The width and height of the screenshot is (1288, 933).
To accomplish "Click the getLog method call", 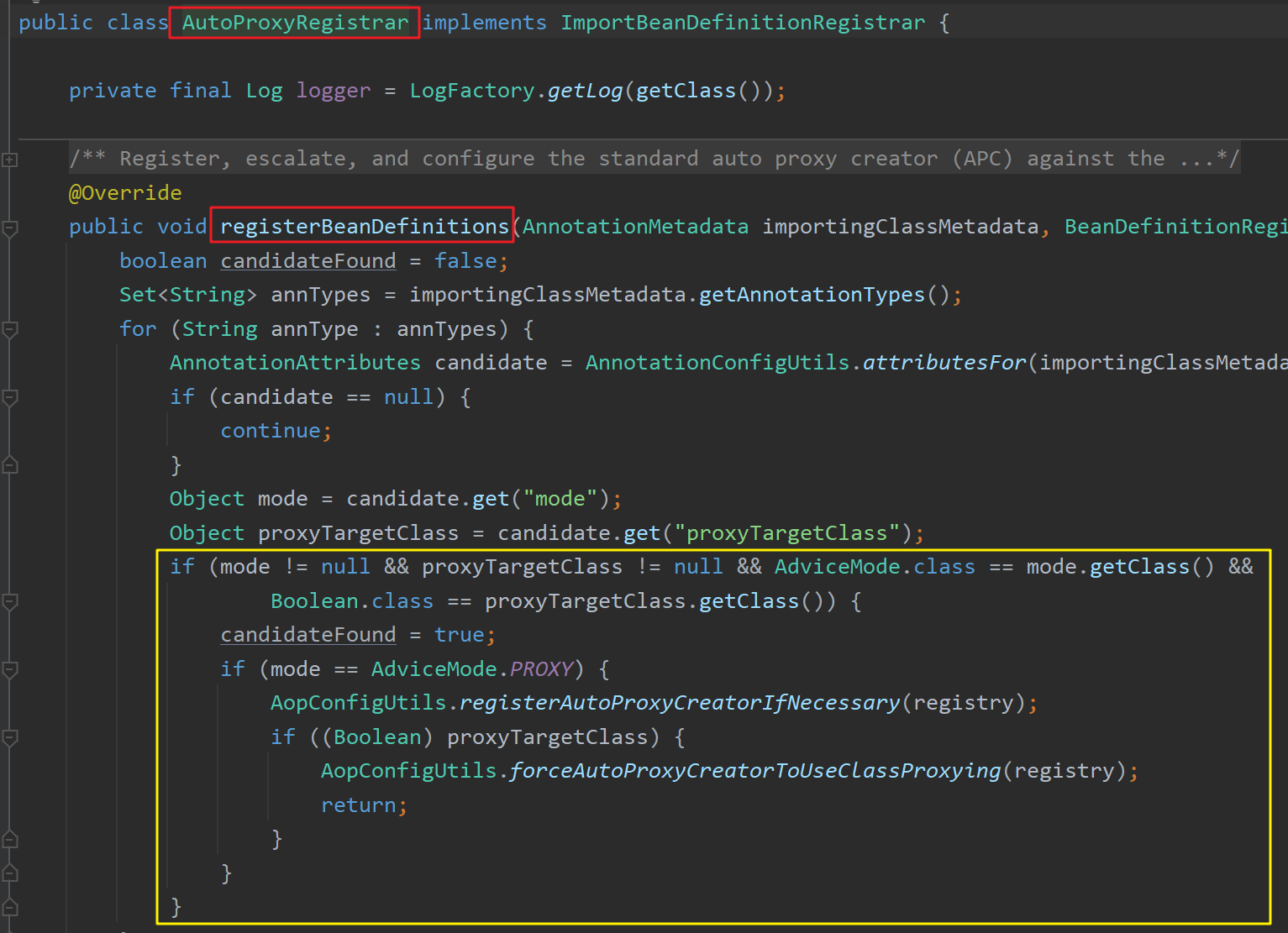I will (x=585, y=91).
